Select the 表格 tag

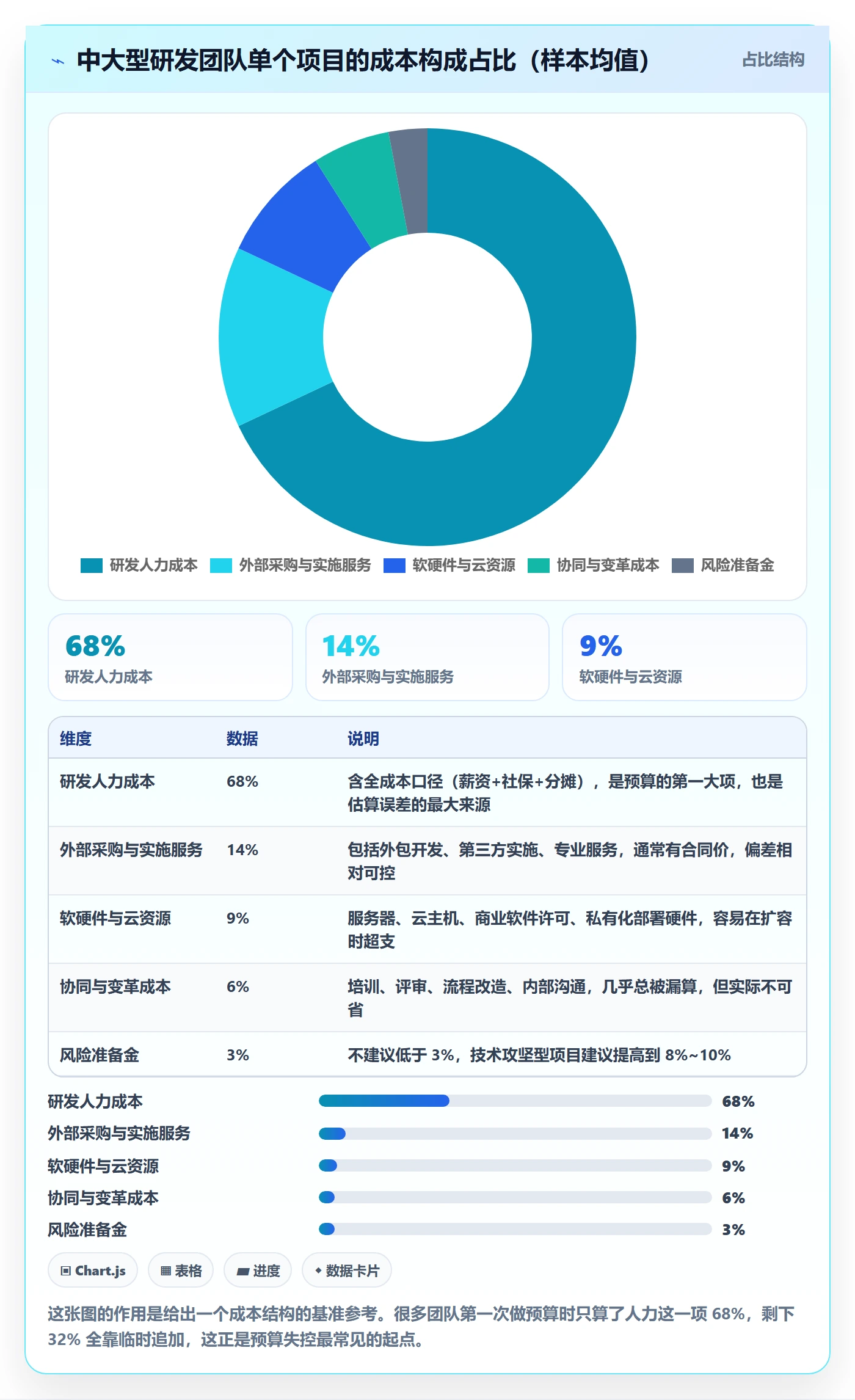point(181,1271)
